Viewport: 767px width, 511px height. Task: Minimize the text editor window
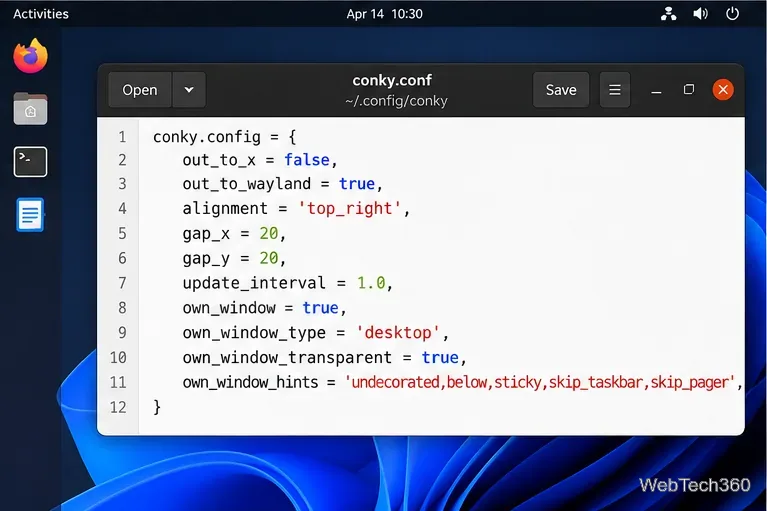coord(656,90)
